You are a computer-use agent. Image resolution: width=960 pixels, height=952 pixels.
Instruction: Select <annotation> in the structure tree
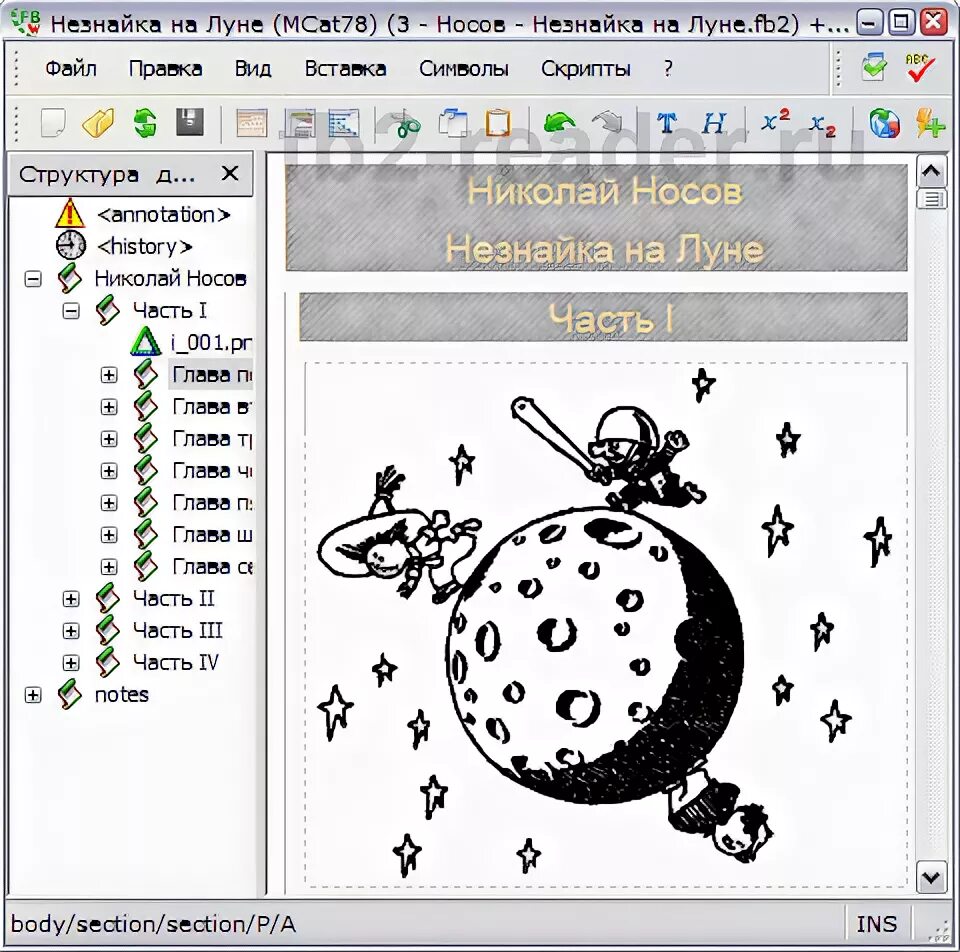point(163,215)
